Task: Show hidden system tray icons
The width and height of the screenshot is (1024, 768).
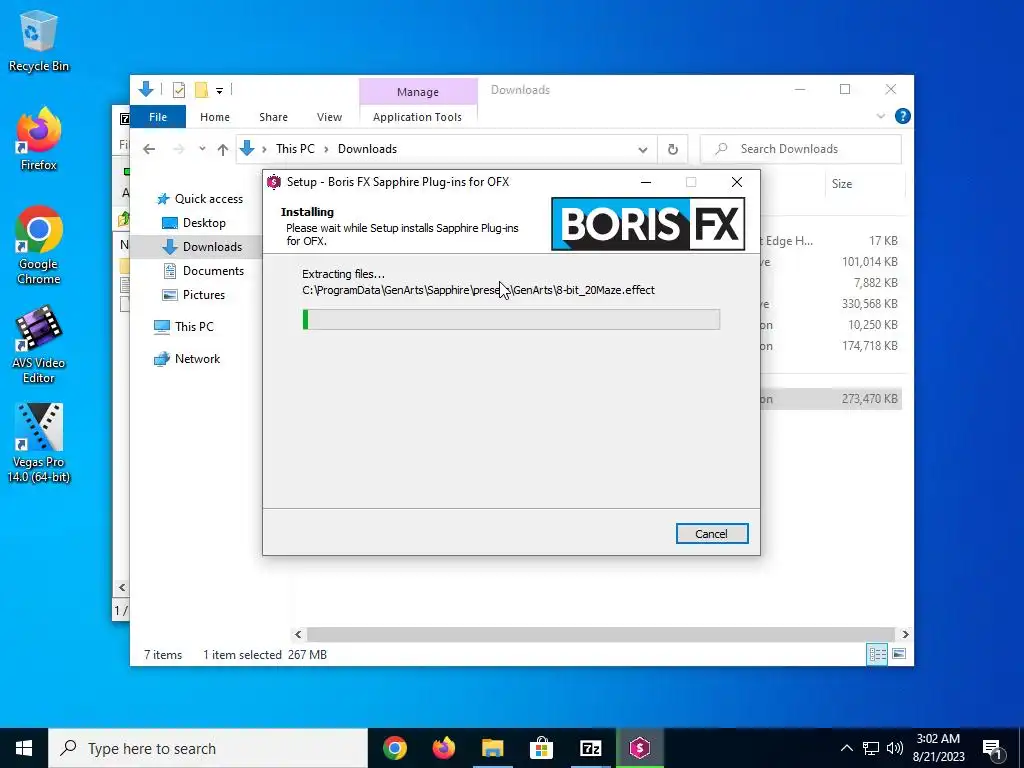Action: 846,748
